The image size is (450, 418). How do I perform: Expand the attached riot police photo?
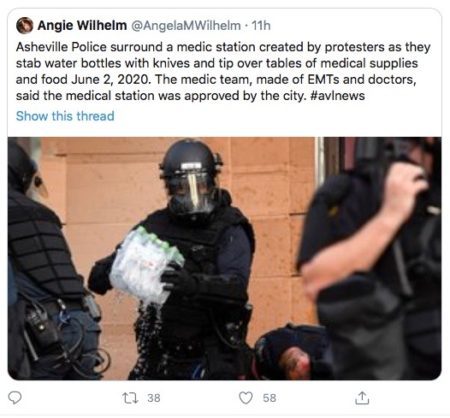[x=225, y=258]
